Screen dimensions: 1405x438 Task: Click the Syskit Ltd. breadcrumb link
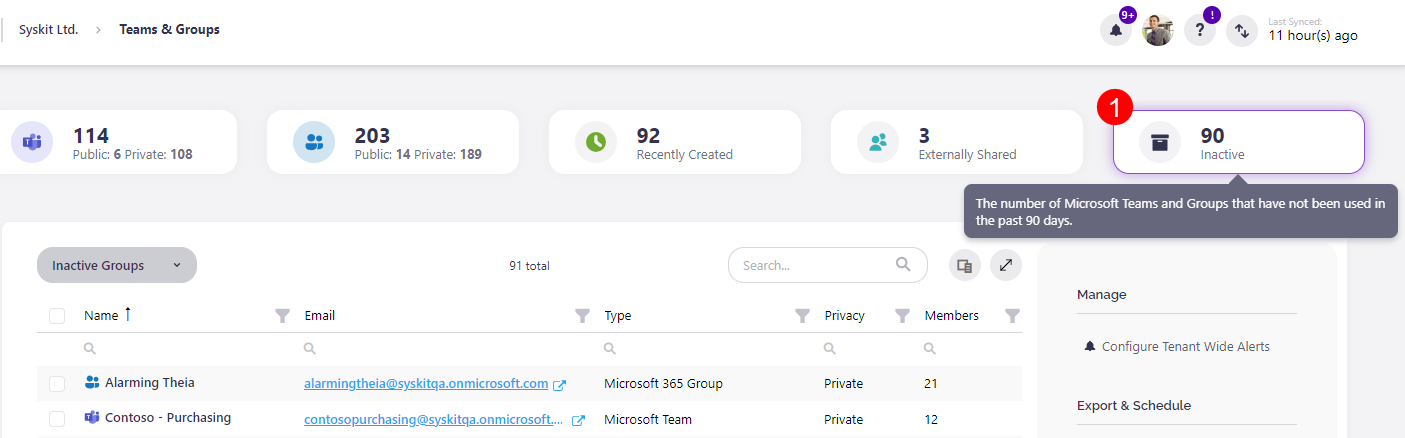(48, 30)
